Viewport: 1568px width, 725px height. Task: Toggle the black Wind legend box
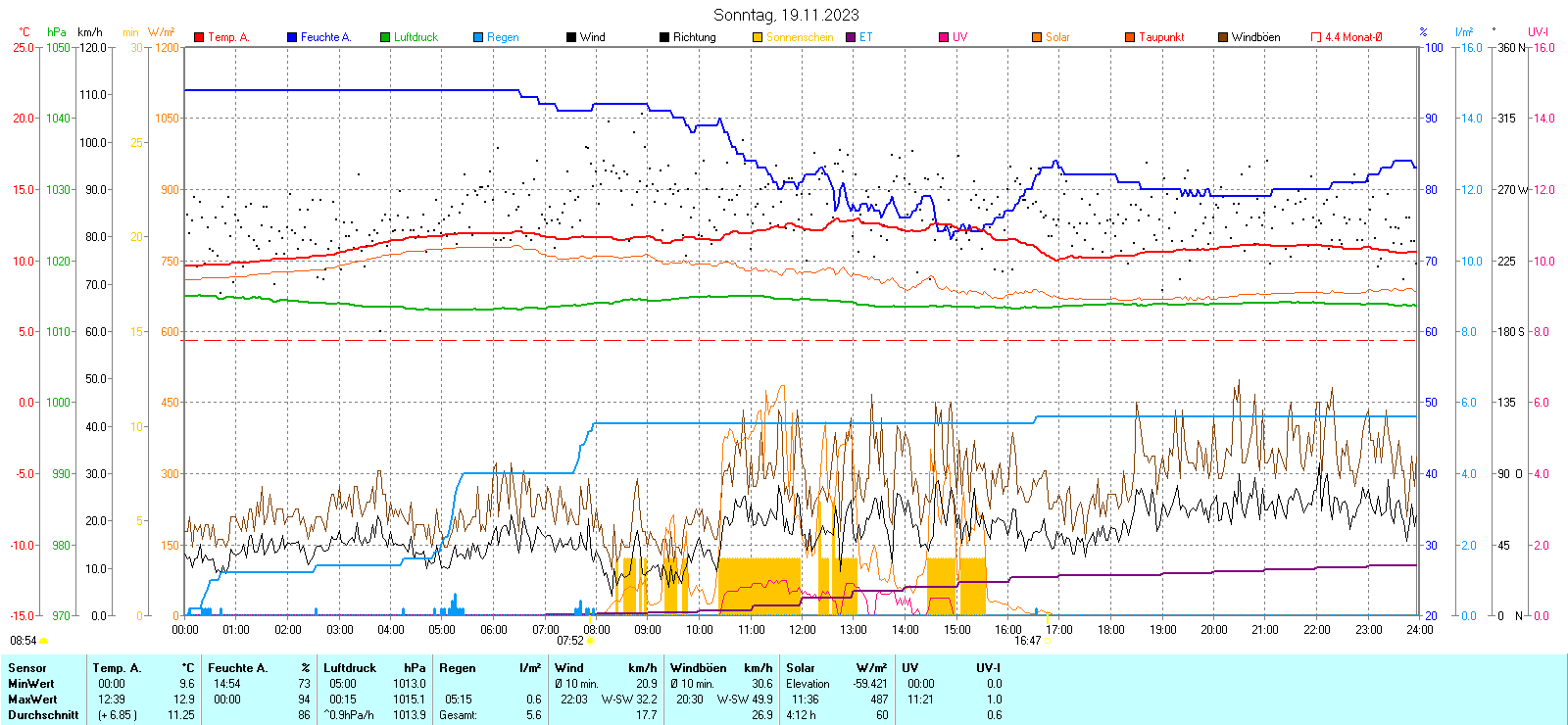pos(571,37)
